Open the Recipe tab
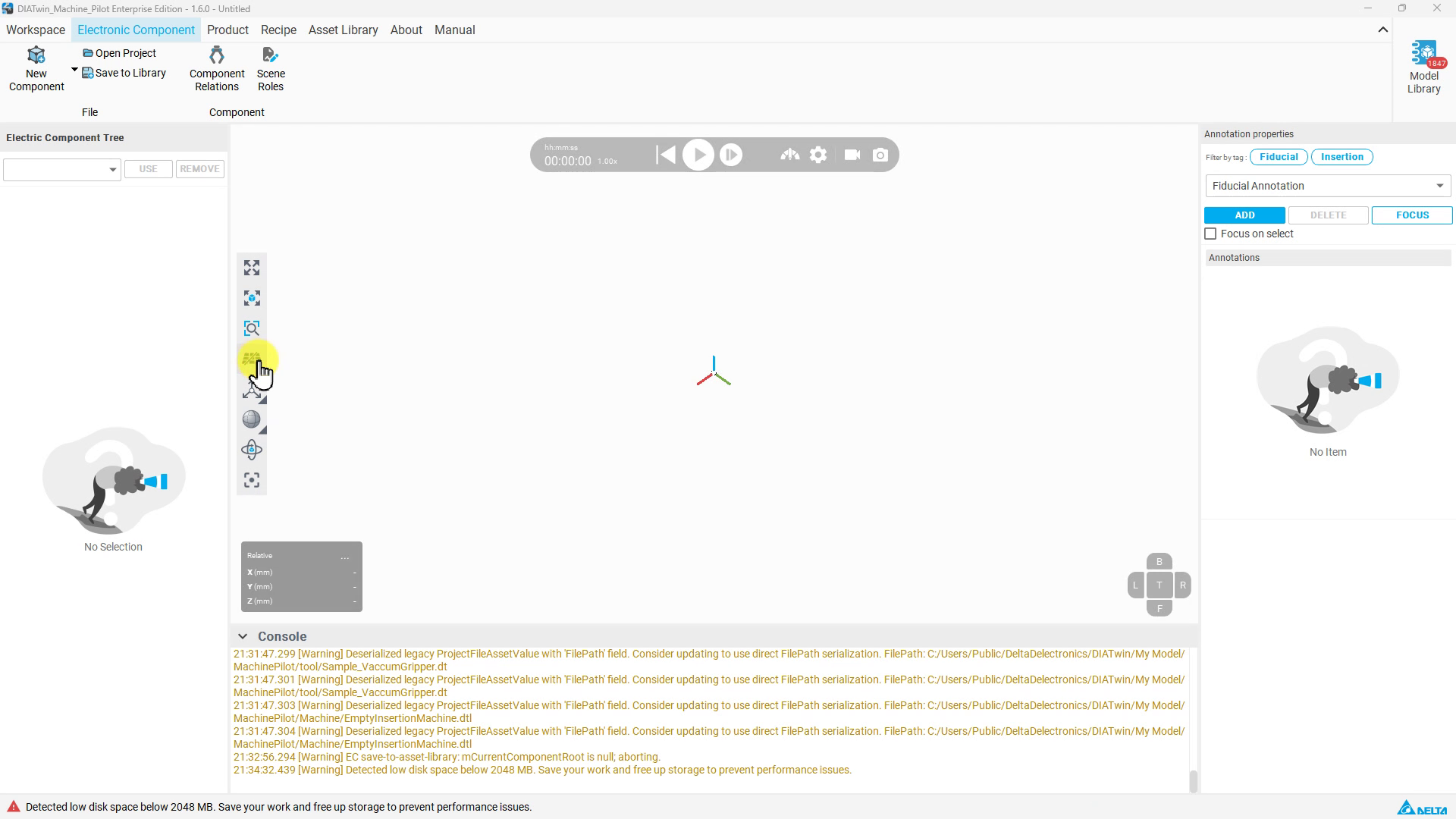Image resolution: width=1456 pixels, height=819 pixels. point(278,30)
